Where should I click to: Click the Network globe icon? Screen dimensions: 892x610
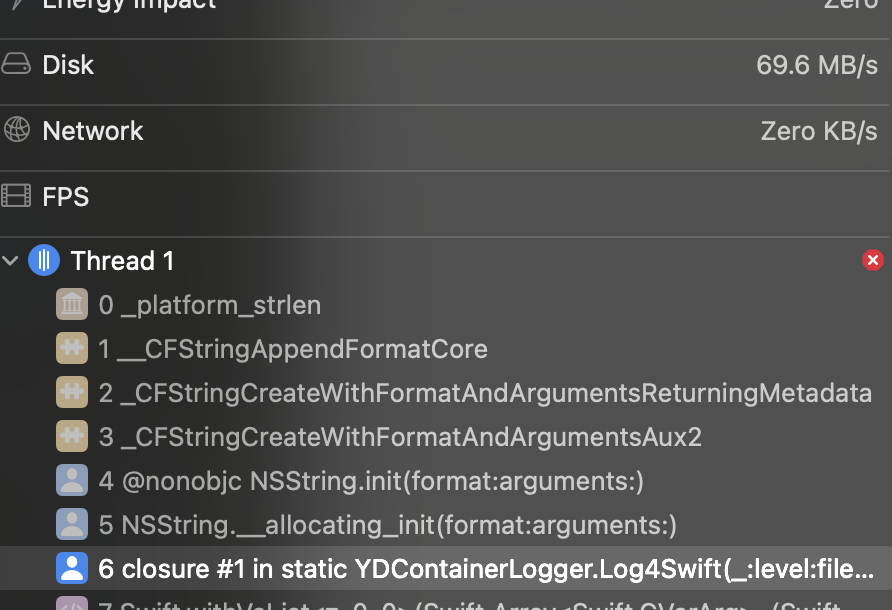click(16, 130)
